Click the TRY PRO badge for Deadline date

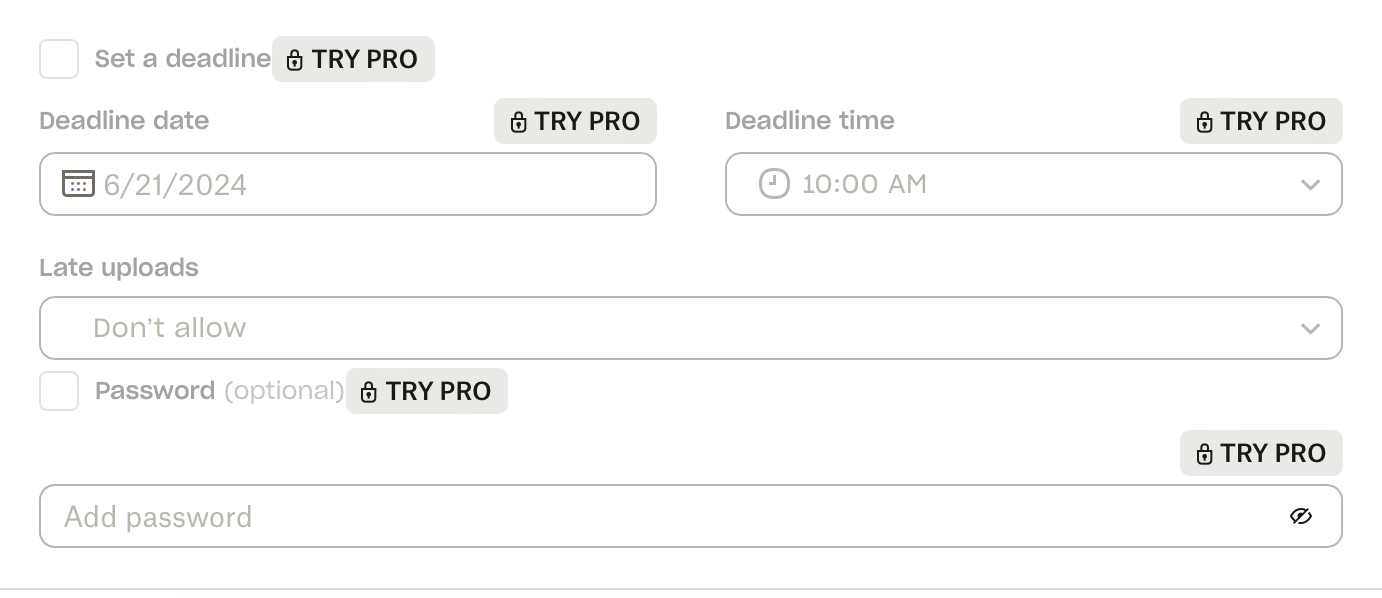click(x=575, y=121)
